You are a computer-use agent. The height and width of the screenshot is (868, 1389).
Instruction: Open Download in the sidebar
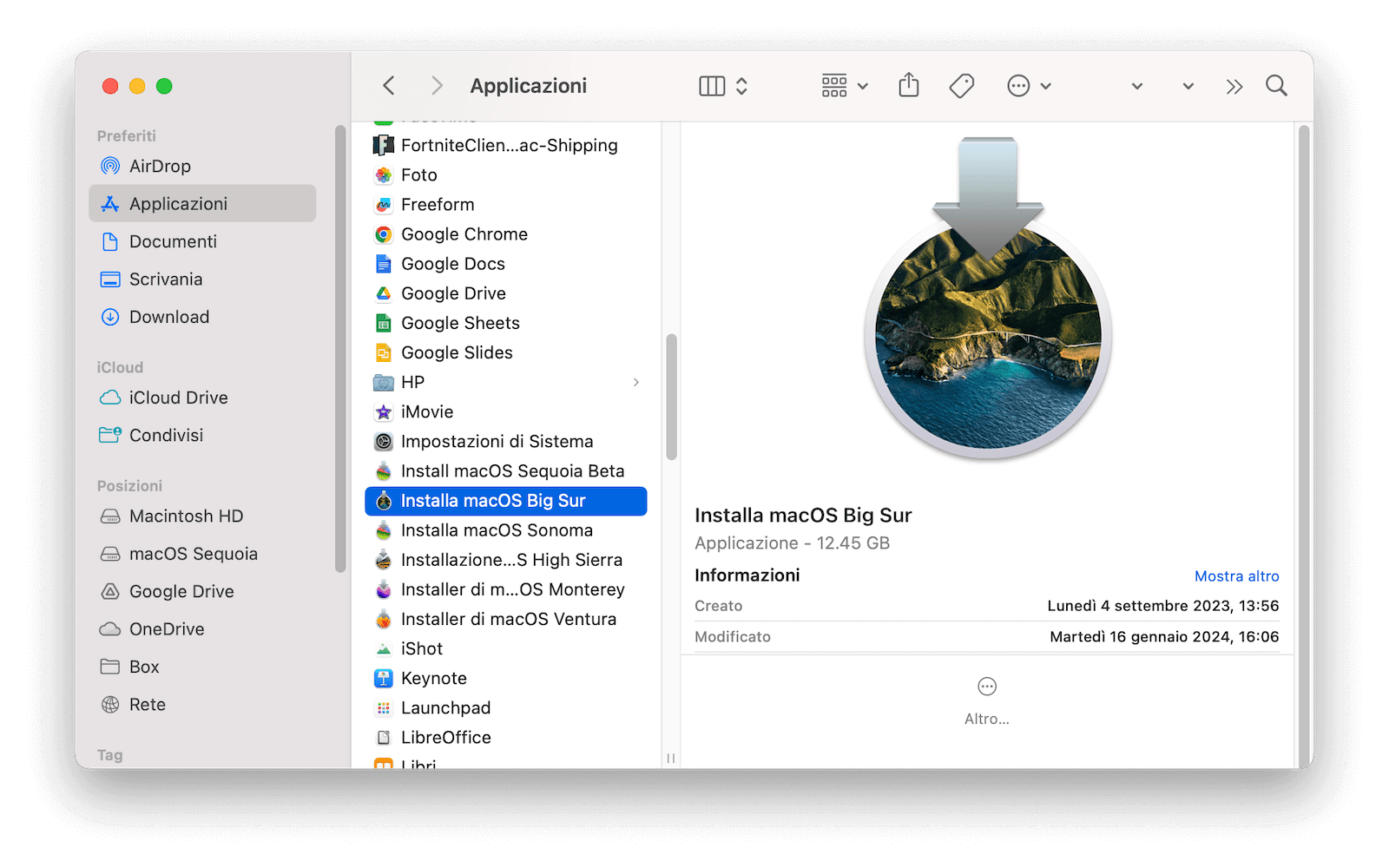[x=202, y=317]
